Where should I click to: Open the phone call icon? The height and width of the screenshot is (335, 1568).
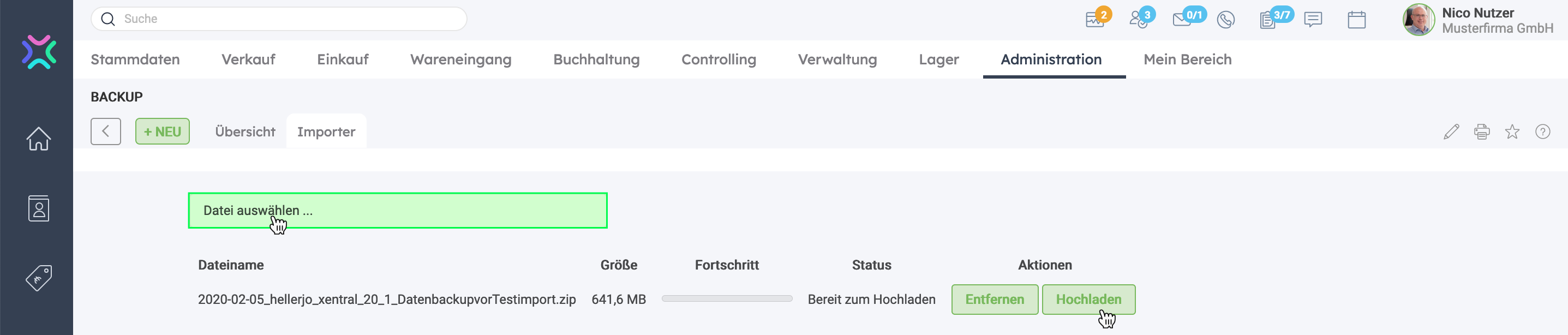point(1225,20)
